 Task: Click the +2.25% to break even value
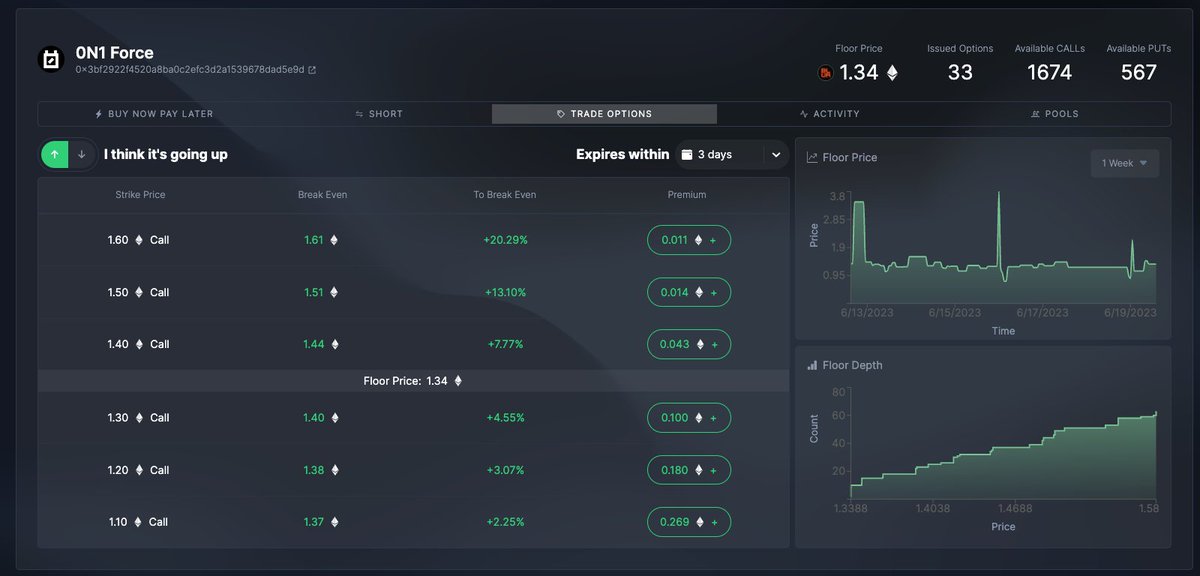[505, 522]
